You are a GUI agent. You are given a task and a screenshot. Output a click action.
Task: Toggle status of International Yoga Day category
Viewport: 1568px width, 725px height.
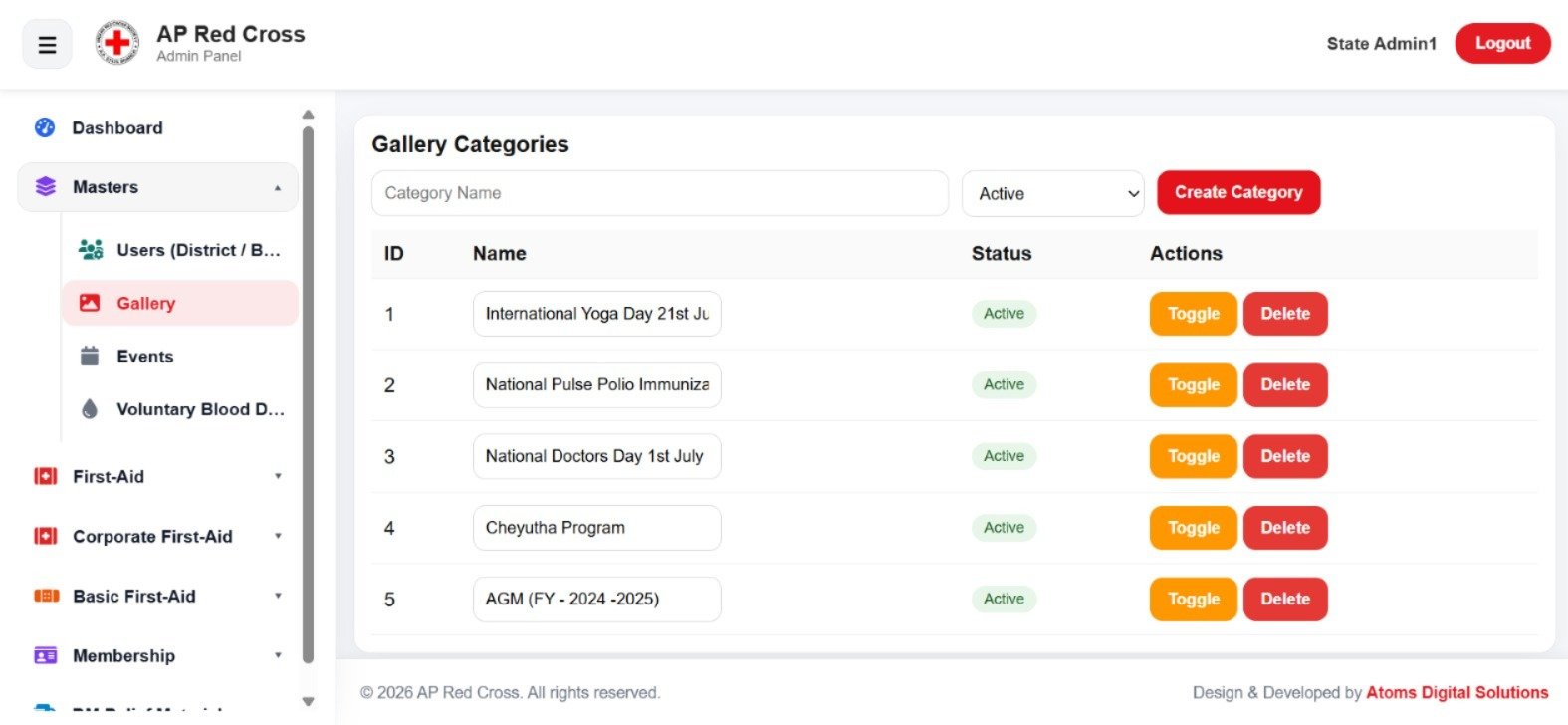click(x=1193, y=314)
